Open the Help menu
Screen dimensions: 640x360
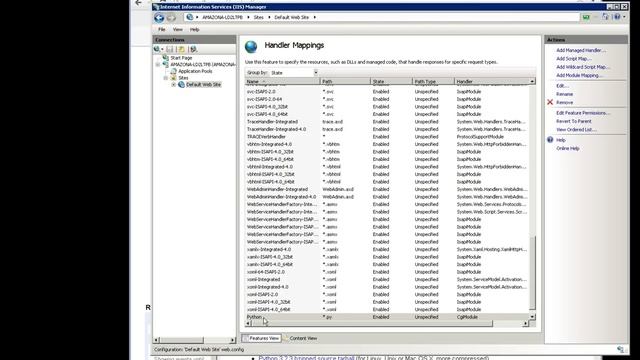coord(195,29)
